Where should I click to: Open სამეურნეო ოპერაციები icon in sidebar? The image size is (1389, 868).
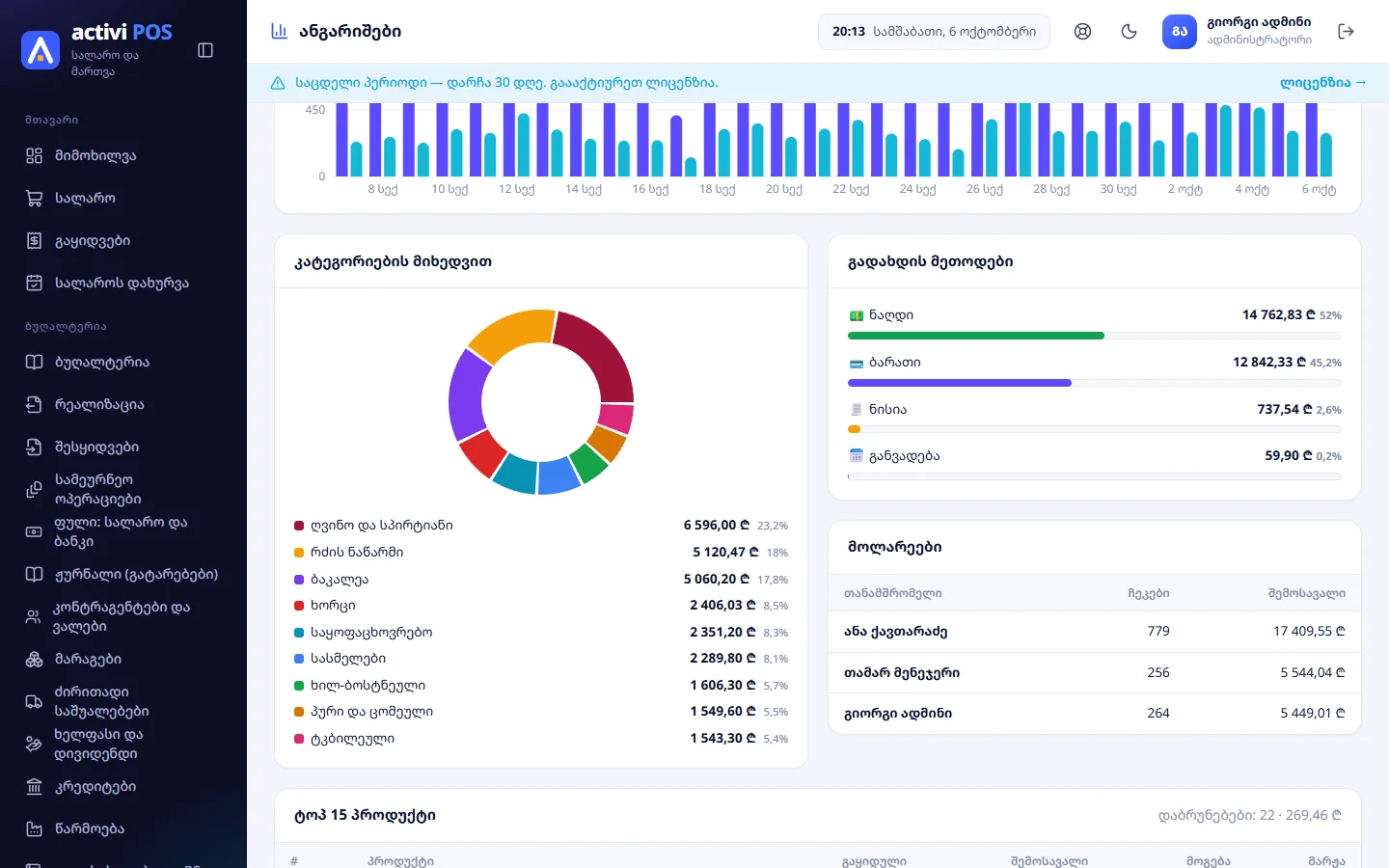coord(34,490)
